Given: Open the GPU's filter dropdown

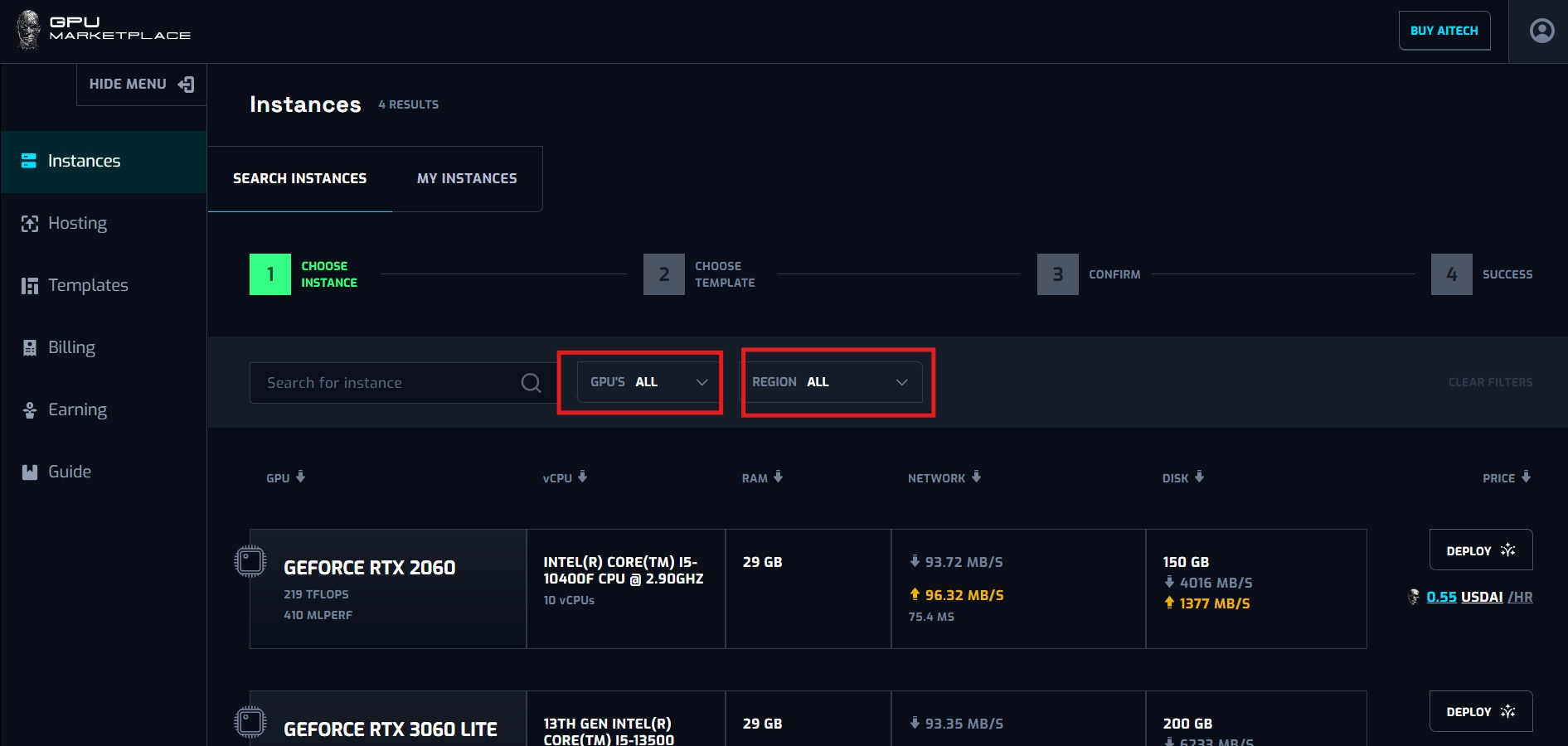Looking at the screenshot, I should click(648, 382).
